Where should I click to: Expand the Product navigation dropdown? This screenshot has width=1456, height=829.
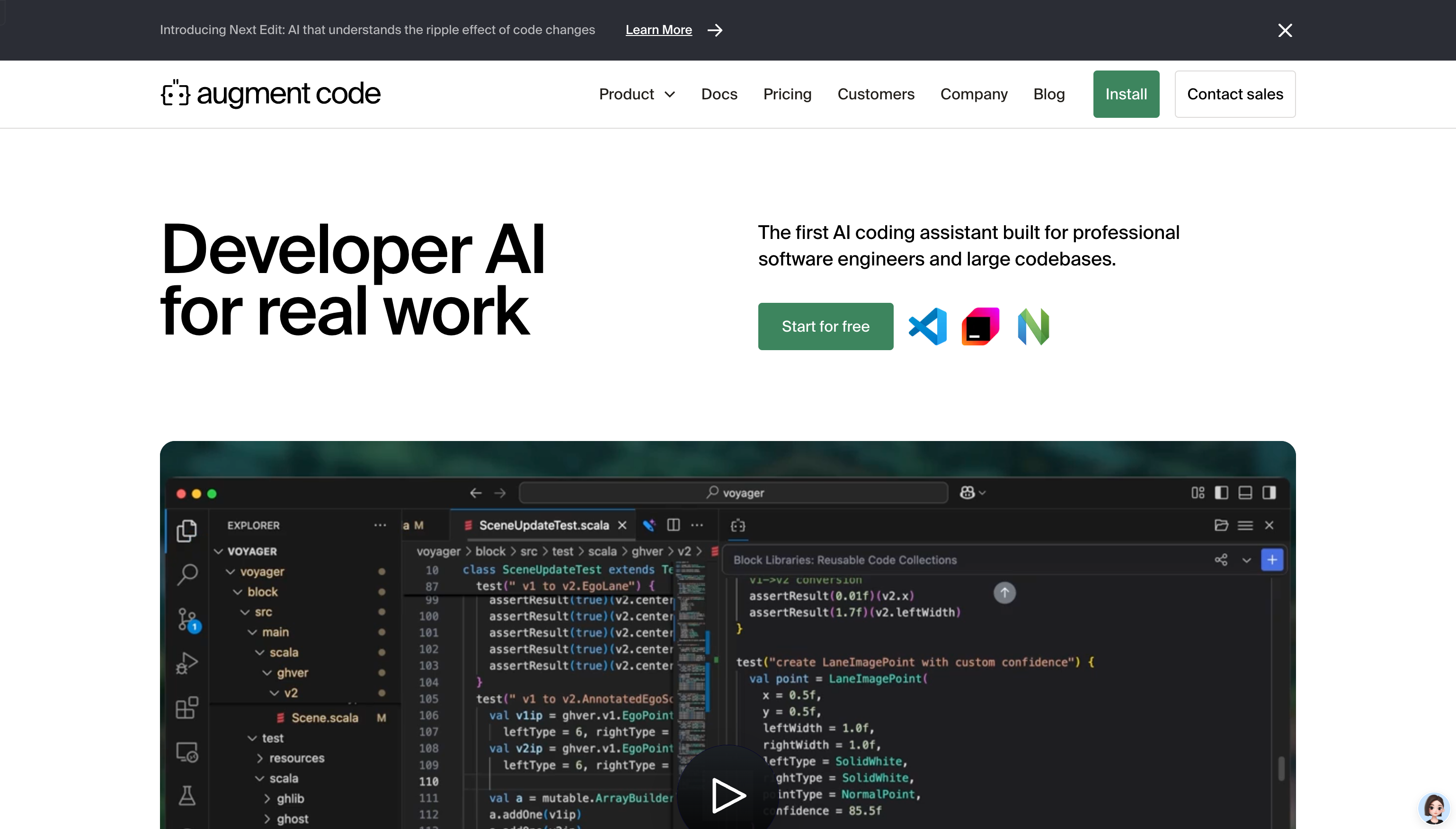(x=637, y=94)
